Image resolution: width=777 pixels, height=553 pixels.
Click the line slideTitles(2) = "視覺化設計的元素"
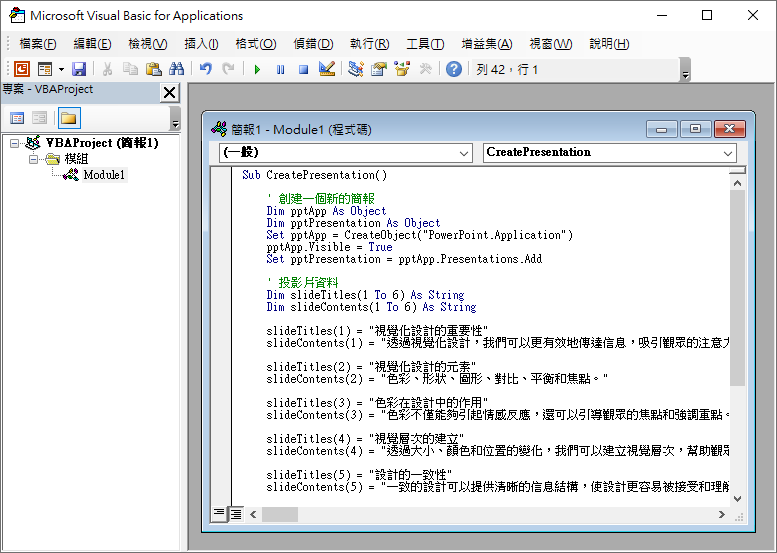371,367
